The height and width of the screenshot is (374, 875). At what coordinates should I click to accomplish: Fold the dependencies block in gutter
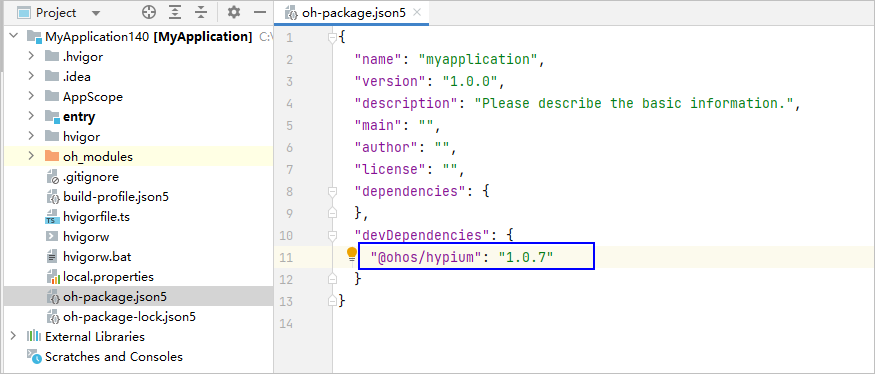(333, 191)
